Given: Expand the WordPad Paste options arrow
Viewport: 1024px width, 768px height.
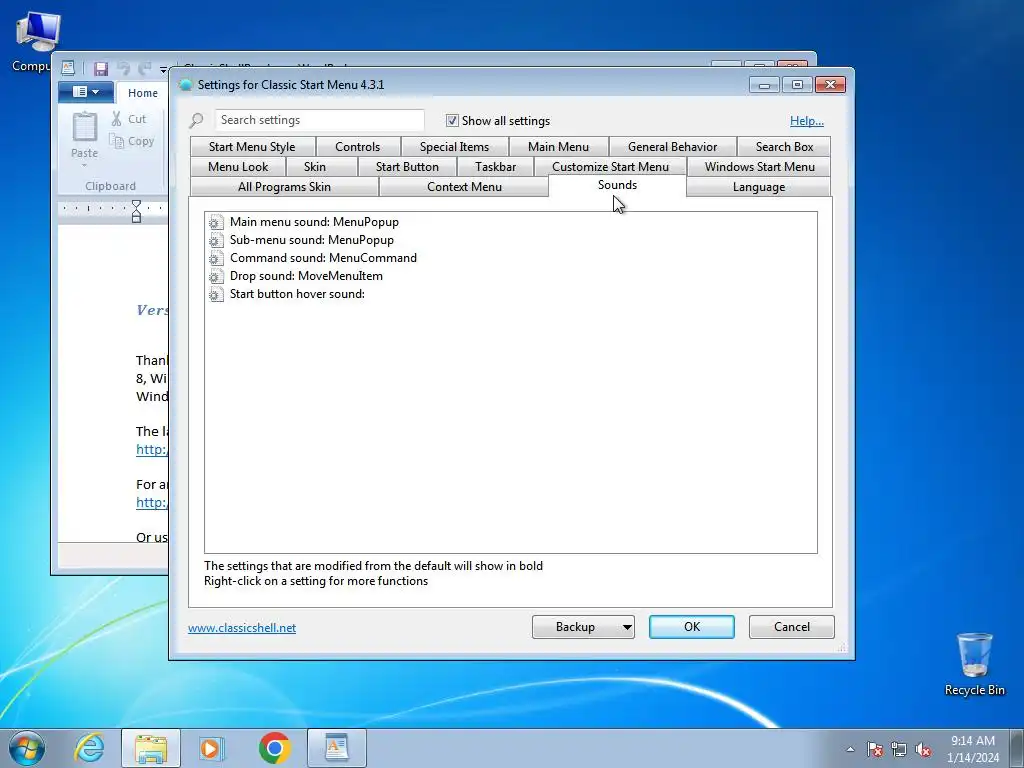Looking at the screenshot, I should (84, 166).
